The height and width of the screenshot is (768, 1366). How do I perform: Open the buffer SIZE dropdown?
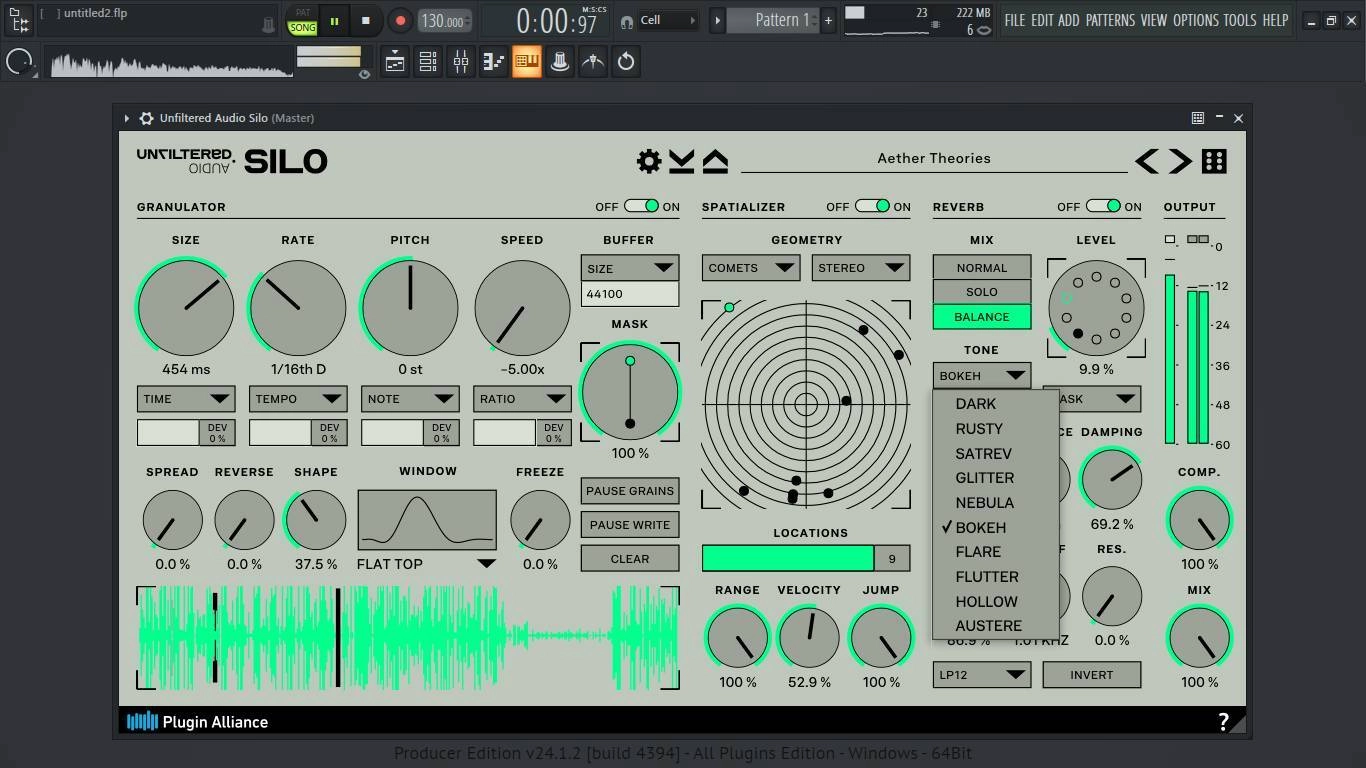(x=630, y=268)
